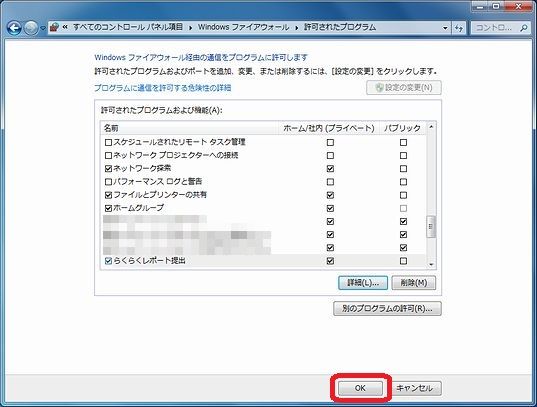
Task: Toggle スケジュールされたリモート タスク管理 checkbox
Action: point(108,142)
